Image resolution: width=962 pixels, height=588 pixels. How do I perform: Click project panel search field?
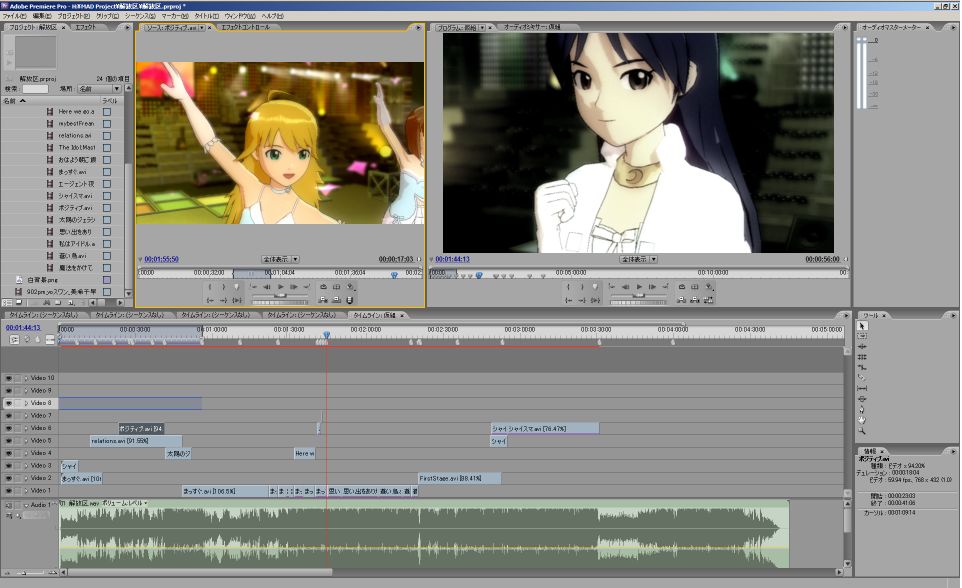click(35, 89)
